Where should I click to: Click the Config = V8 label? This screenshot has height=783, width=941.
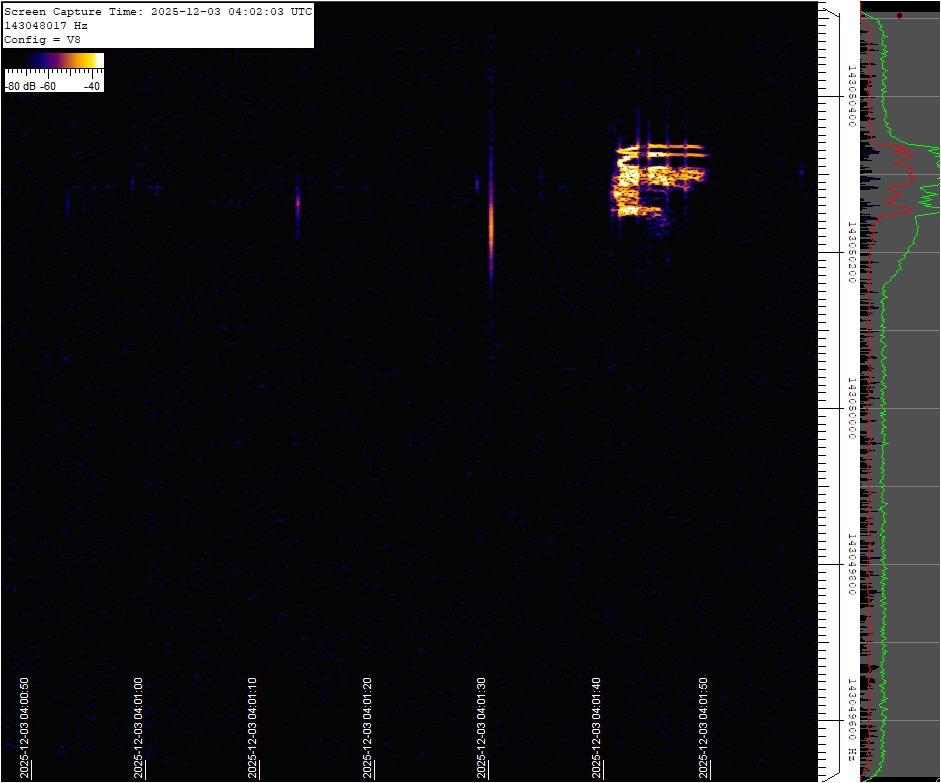coord(44,39)
